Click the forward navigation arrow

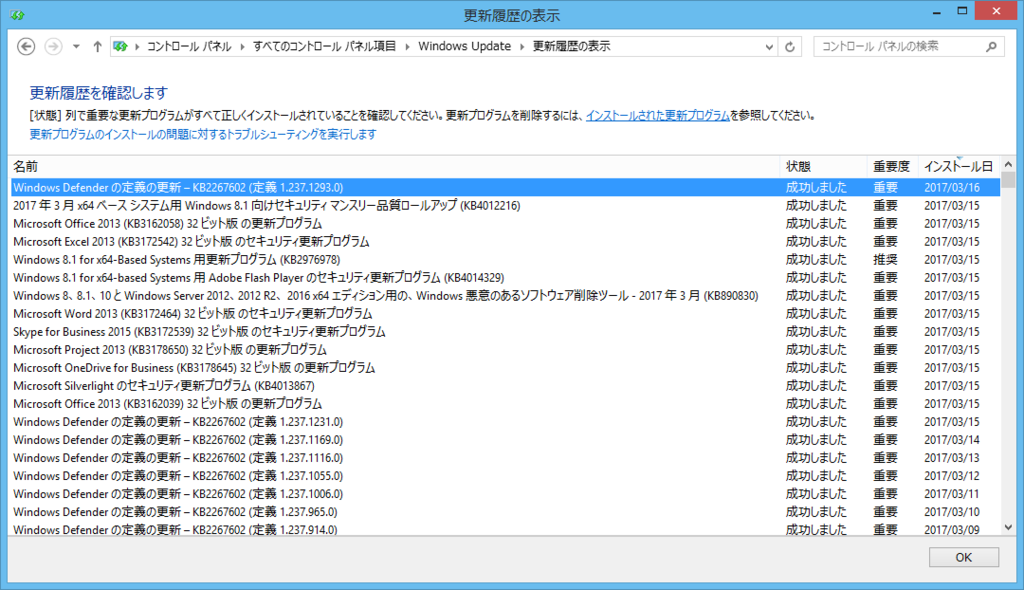click(x=54, y=46)
